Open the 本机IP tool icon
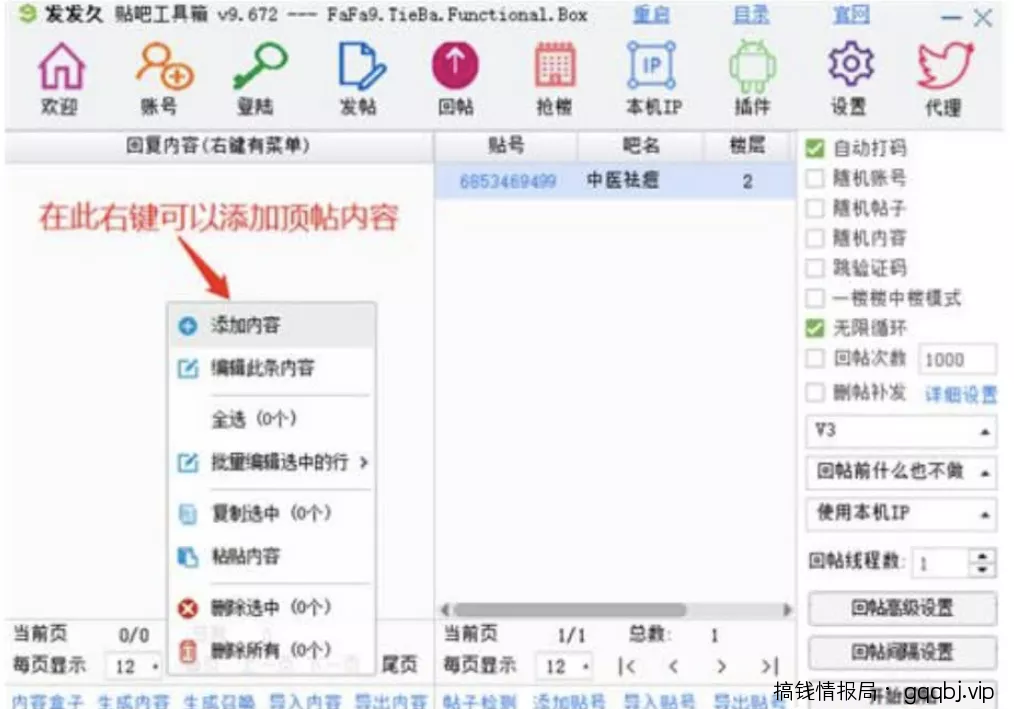The width and height of the screenshot is (1014, 709). [x=651, y=70]
